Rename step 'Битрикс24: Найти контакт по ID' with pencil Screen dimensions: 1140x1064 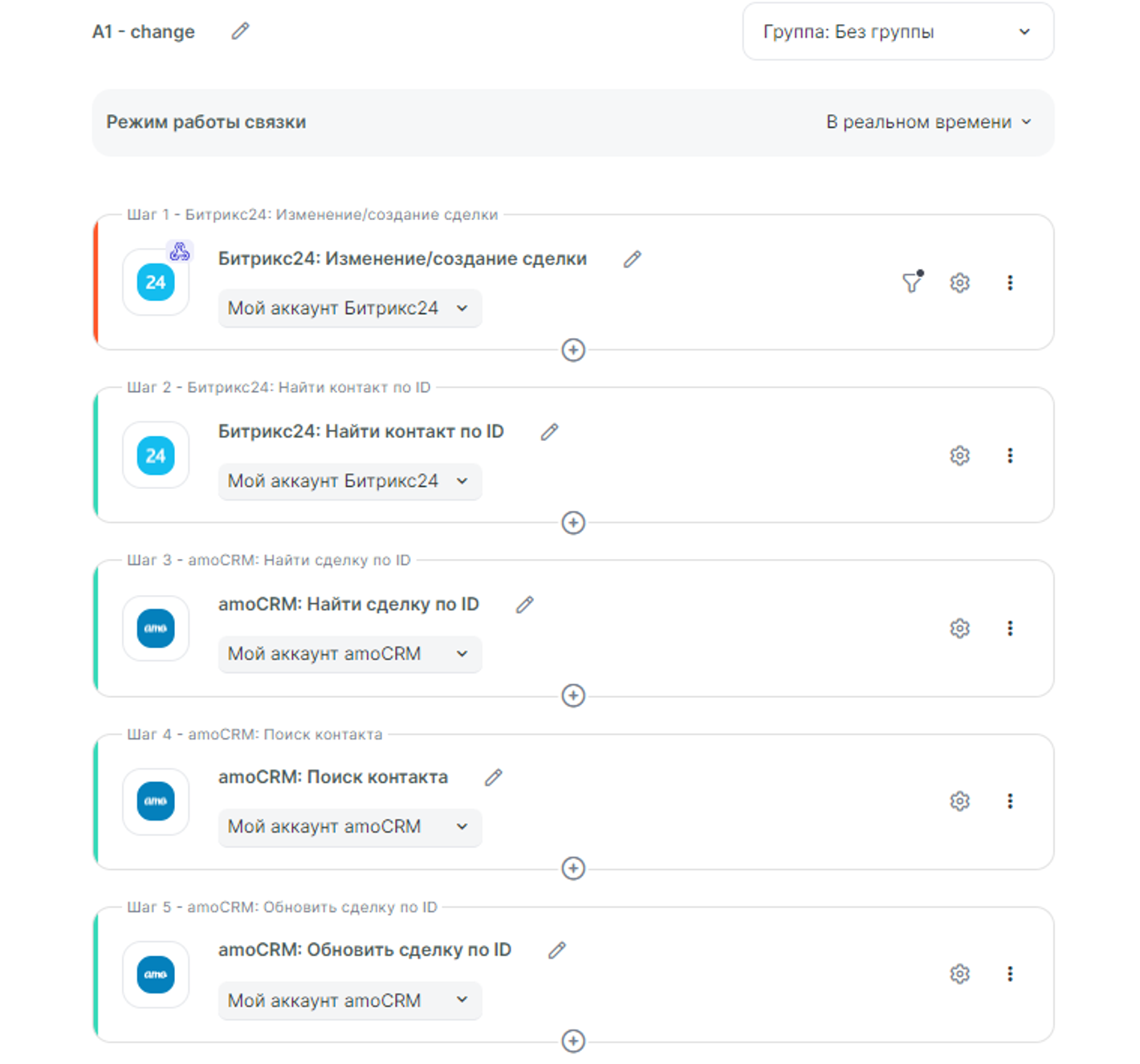tap(549, 432)
